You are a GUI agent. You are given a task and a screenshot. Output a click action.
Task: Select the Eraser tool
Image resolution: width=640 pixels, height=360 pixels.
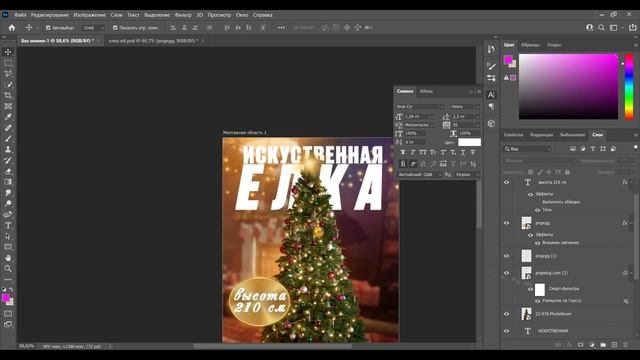[x=8, y=171]
